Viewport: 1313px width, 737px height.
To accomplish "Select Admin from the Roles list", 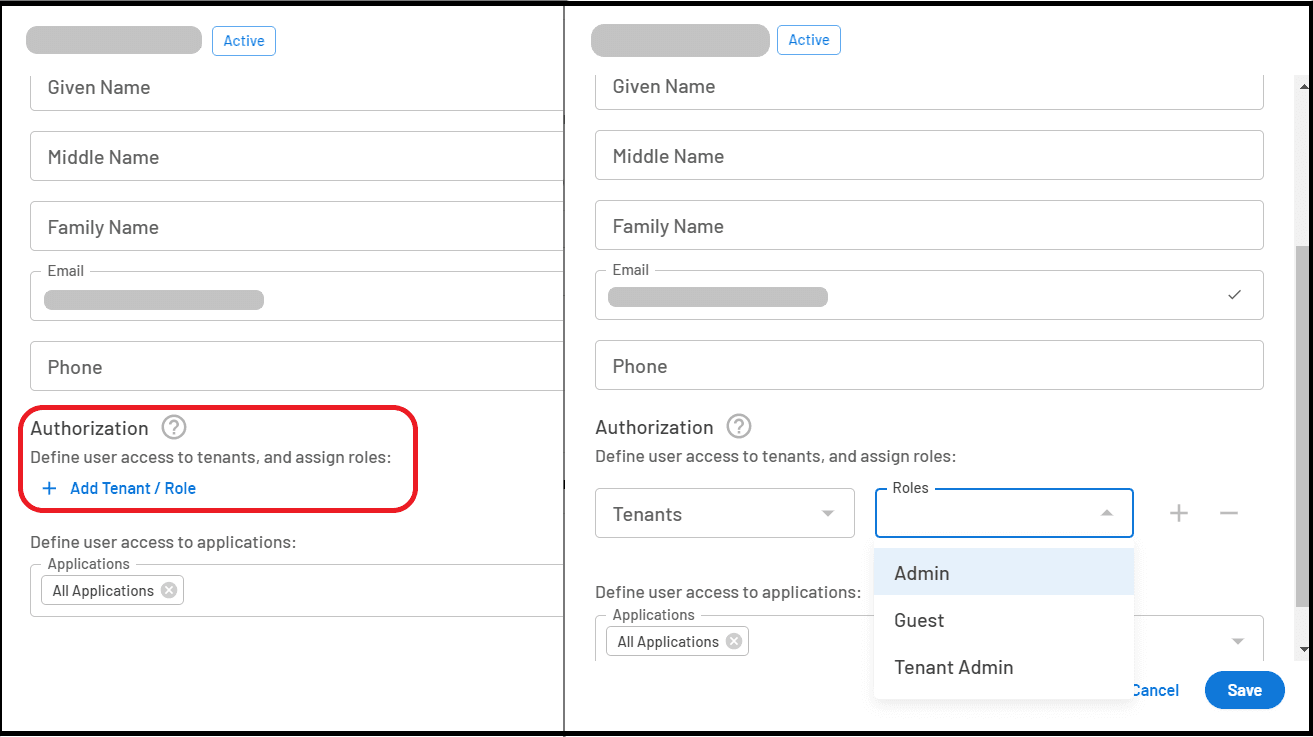I will [x=921, y=573].
